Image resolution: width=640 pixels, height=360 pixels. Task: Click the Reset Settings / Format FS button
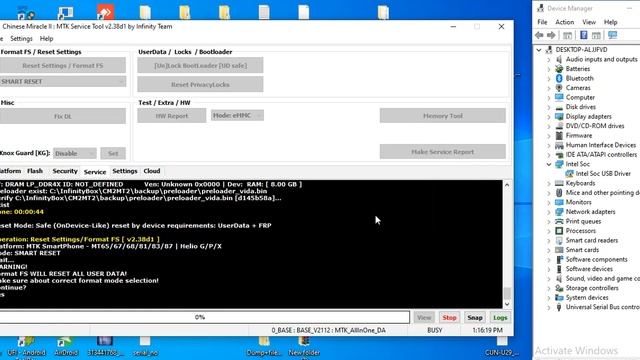63,65
